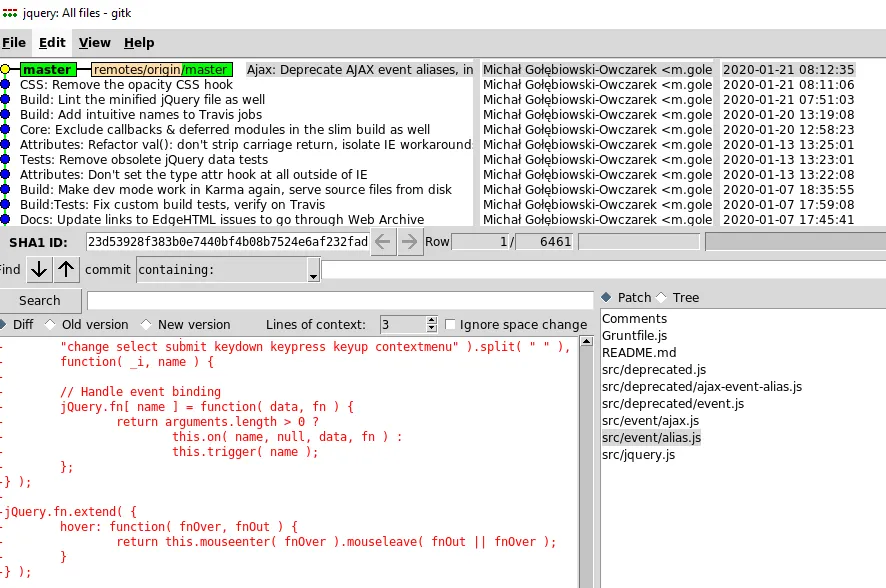Select src/jquery.js in file list
Screen dimensions: 886x588
(638, 454)
